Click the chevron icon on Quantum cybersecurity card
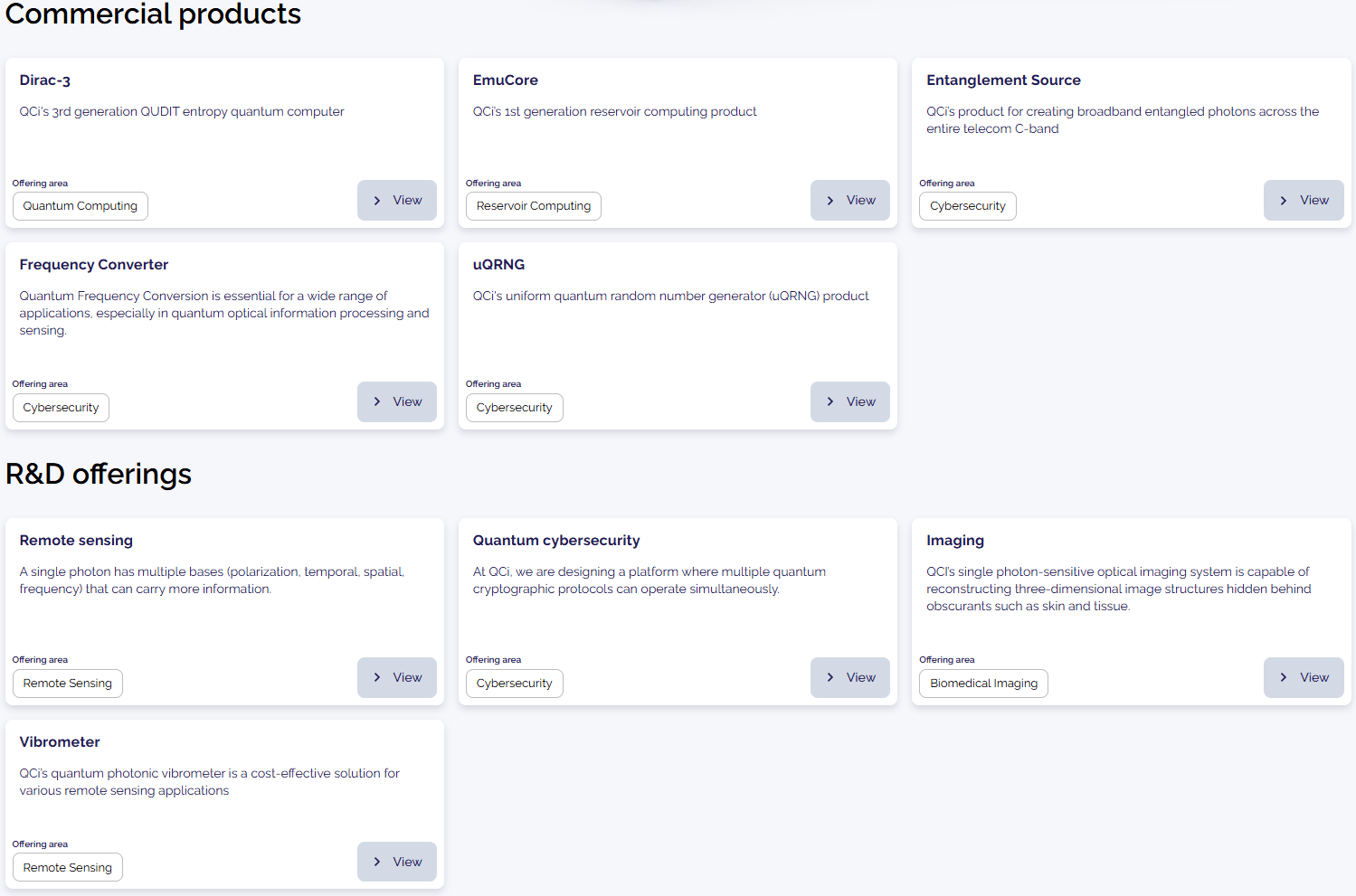Image resolution: width=1356 pixels, height=896 pixels. (x=830, y=677)
